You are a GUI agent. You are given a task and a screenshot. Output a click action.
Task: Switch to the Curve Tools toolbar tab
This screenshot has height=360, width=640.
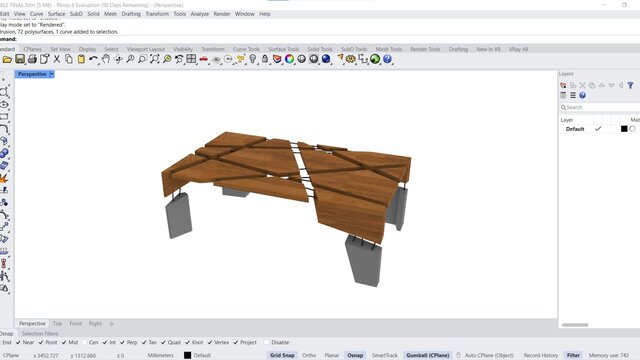246,49
